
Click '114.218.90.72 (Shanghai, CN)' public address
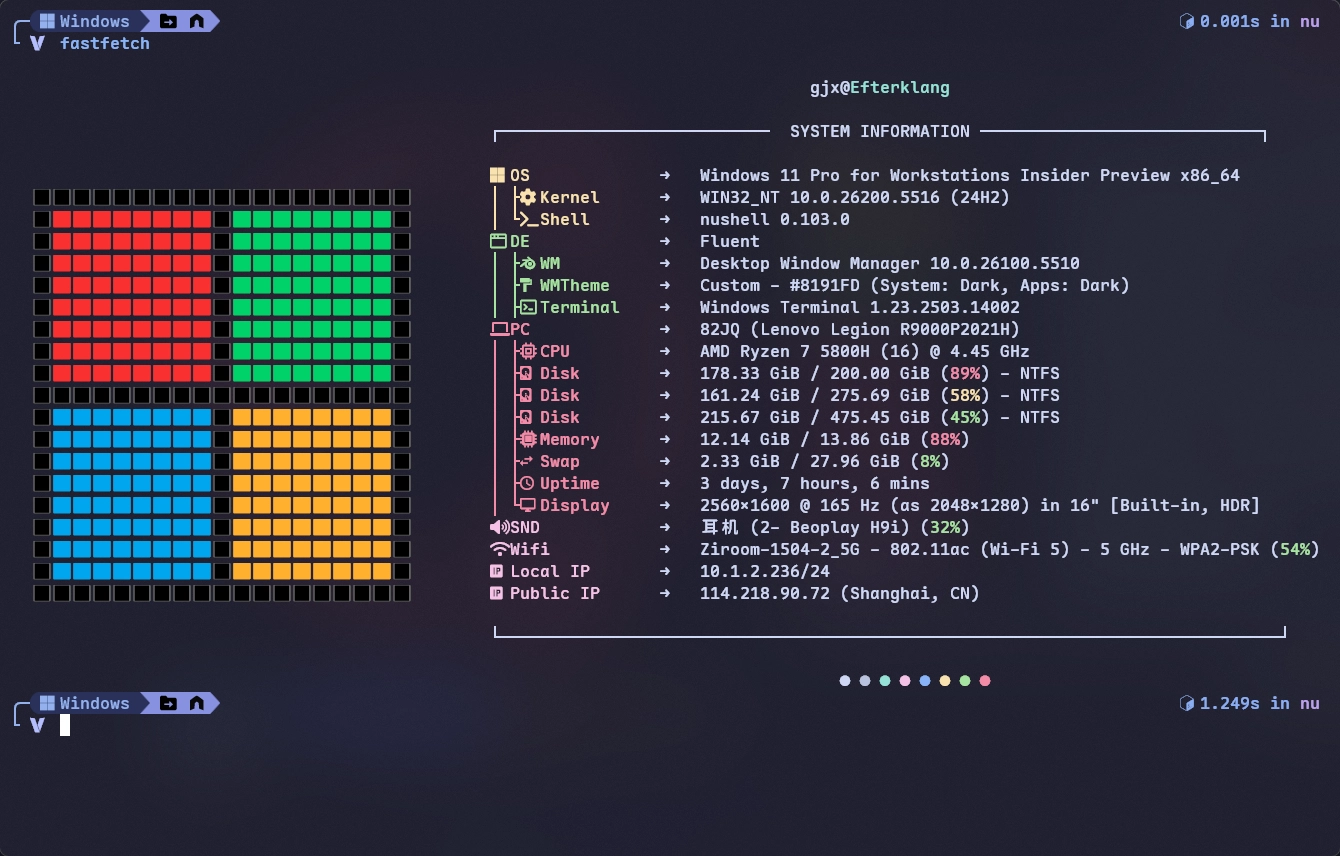pos(840,593)
